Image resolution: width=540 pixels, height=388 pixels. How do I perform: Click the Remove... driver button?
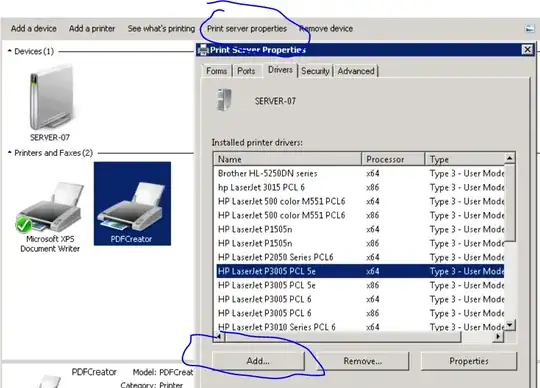point(363,361)
